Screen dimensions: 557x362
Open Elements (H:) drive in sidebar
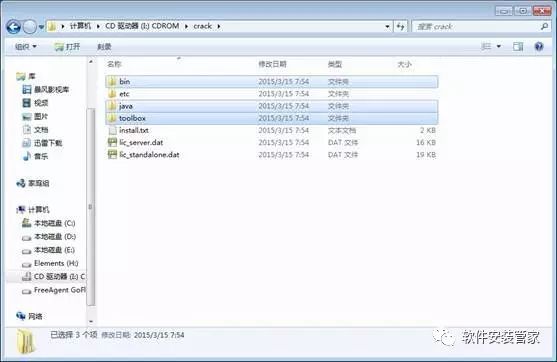(x=50, y=263)
